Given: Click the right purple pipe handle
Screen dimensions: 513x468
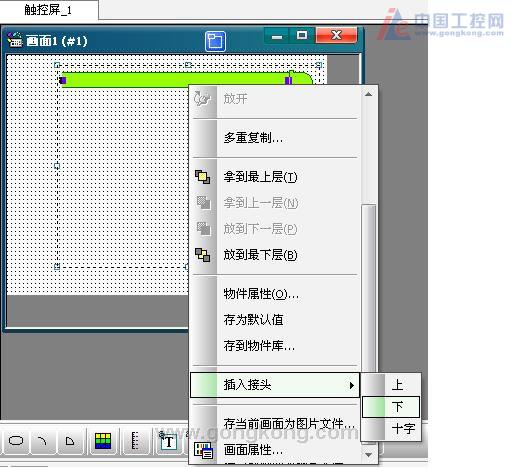Looking at the screenshot, I should point(289,80).
